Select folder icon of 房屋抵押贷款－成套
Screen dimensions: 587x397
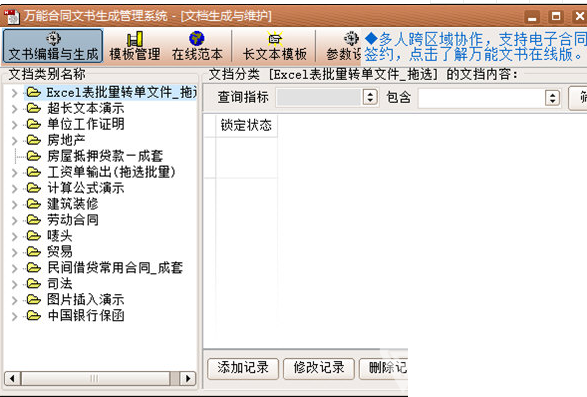(x=34, y=156)
